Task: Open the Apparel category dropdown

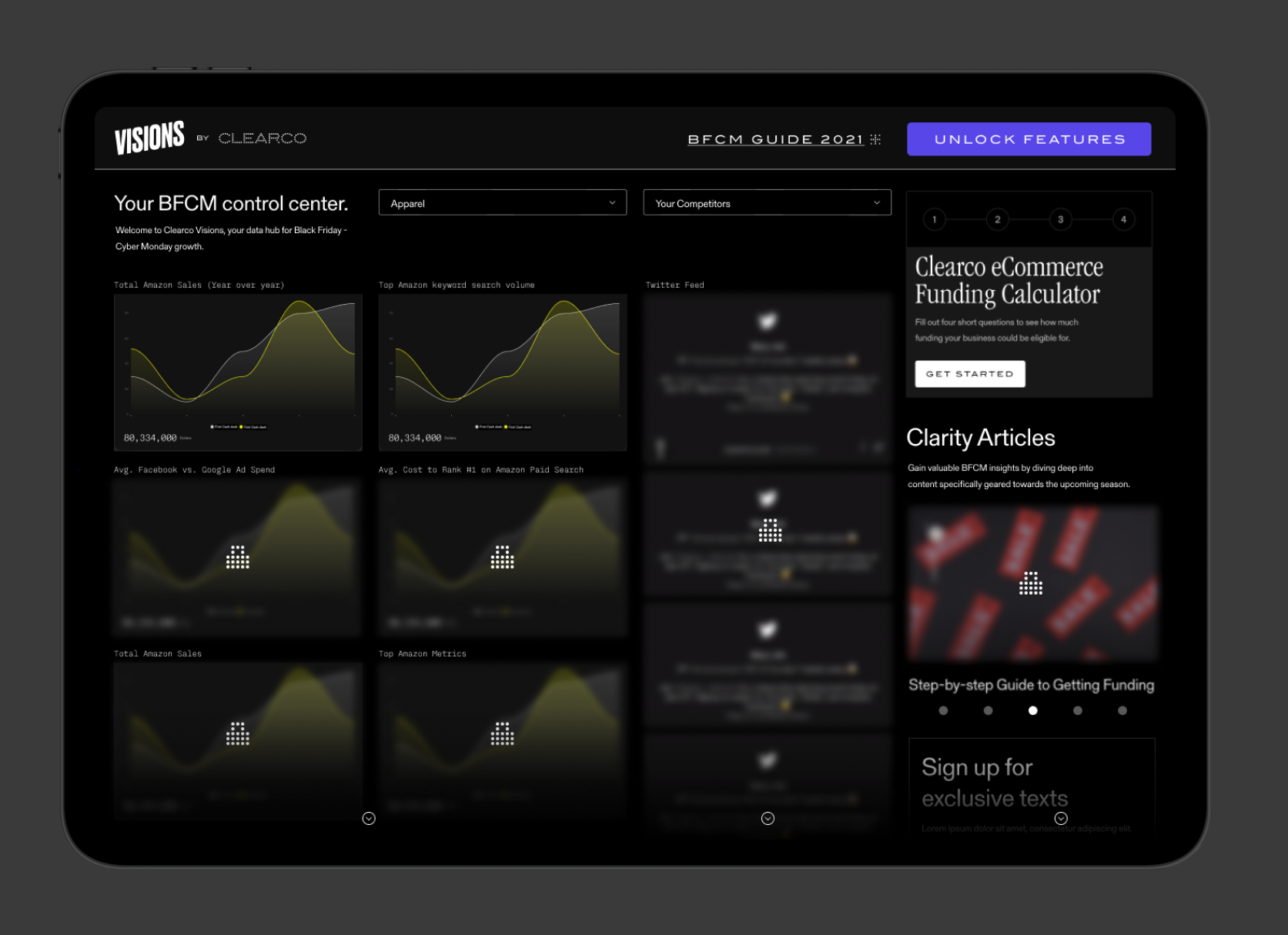Action: click(x=503, y=203)
